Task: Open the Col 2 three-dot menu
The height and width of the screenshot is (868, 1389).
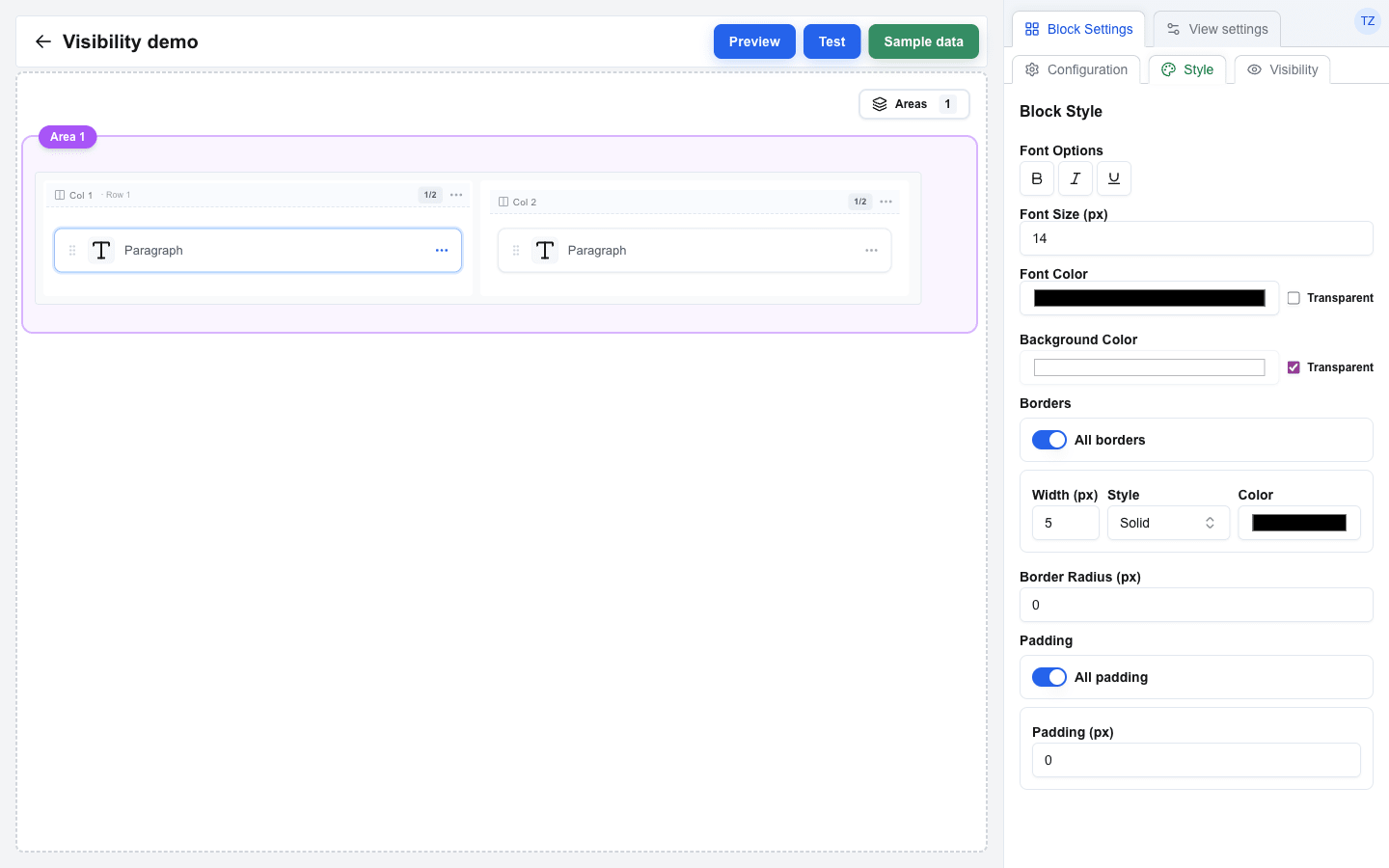Action: point(885,202)
